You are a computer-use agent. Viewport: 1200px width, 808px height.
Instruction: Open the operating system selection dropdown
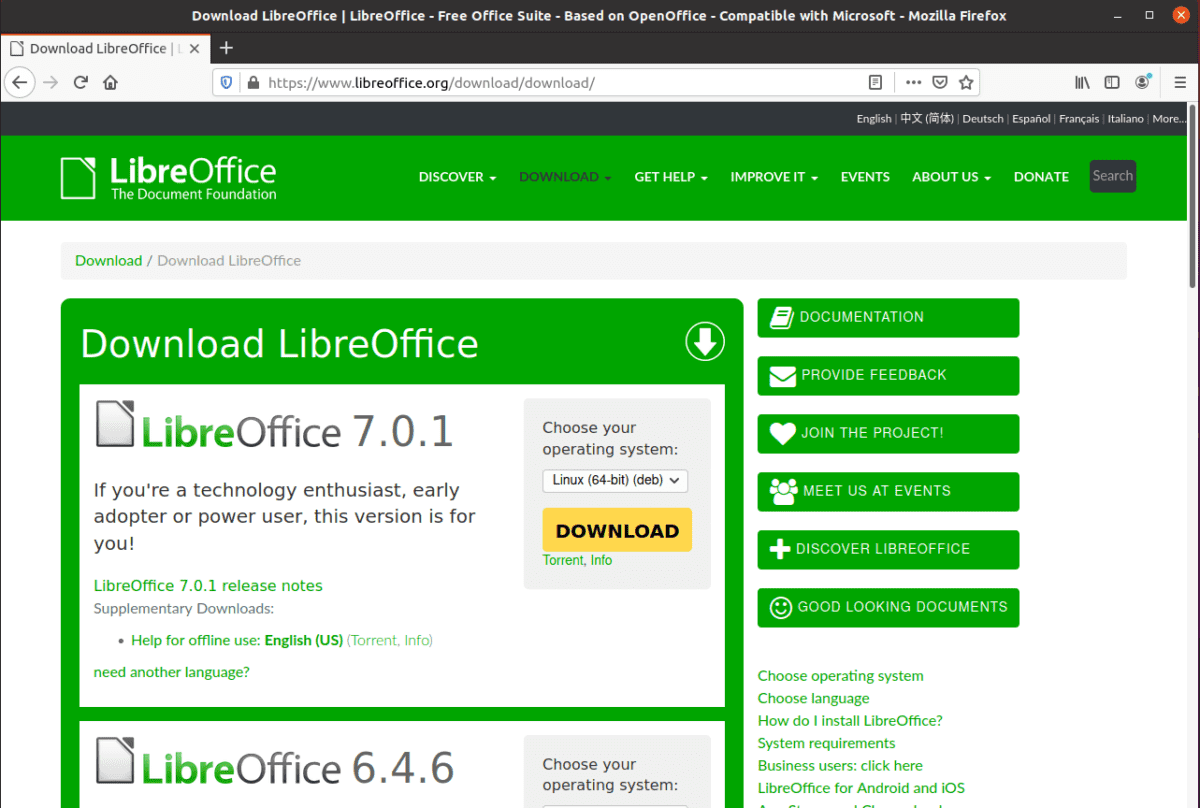coord(614,481)
